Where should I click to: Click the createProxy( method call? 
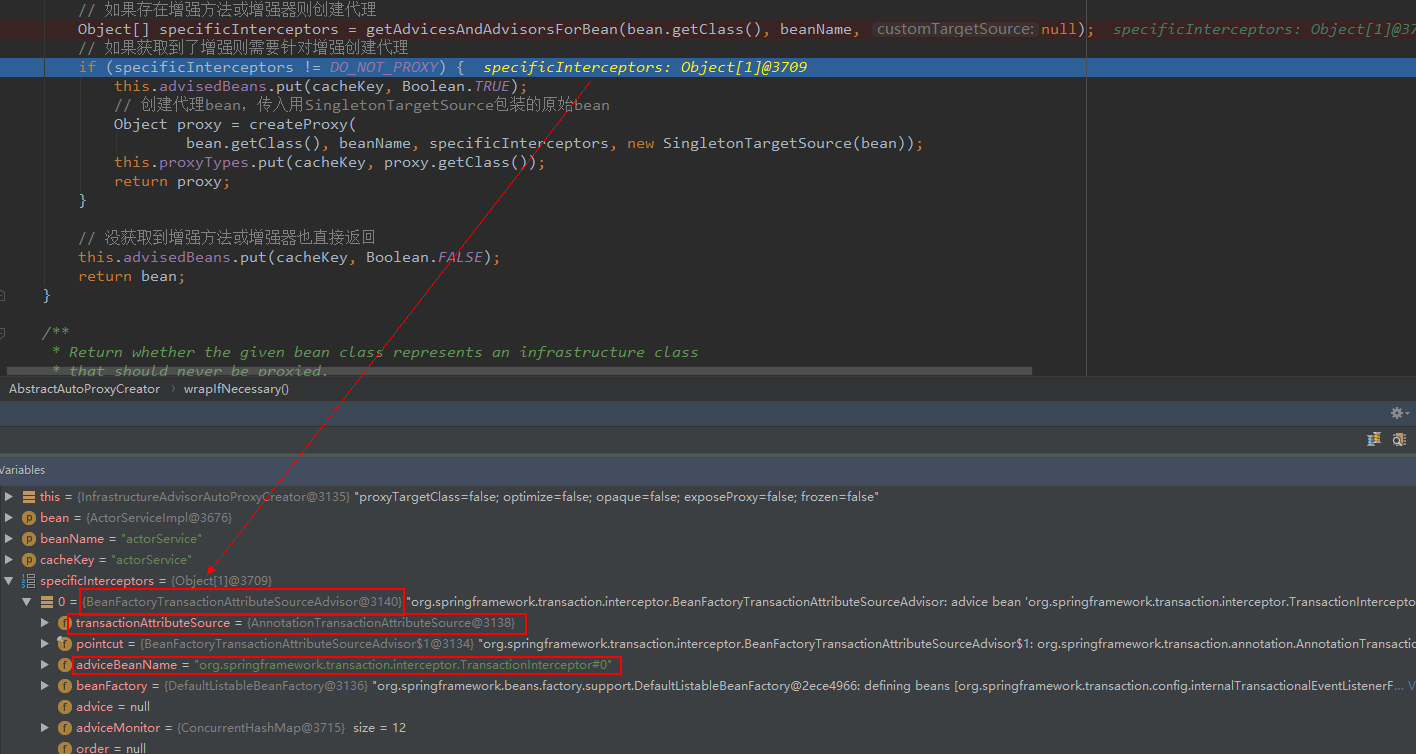[x=303, y=124]
